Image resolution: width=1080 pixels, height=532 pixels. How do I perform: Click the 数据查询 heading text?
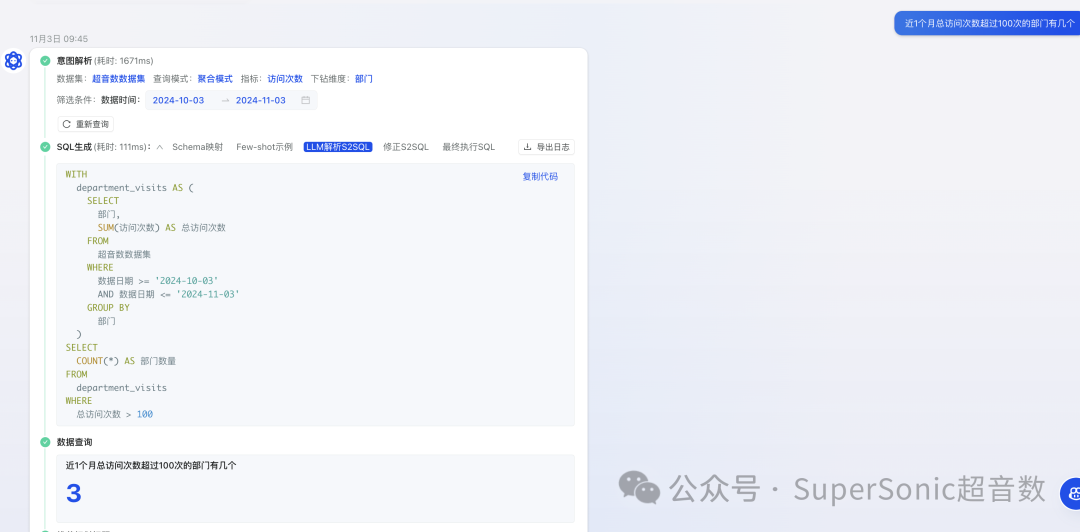coord(74,442)
